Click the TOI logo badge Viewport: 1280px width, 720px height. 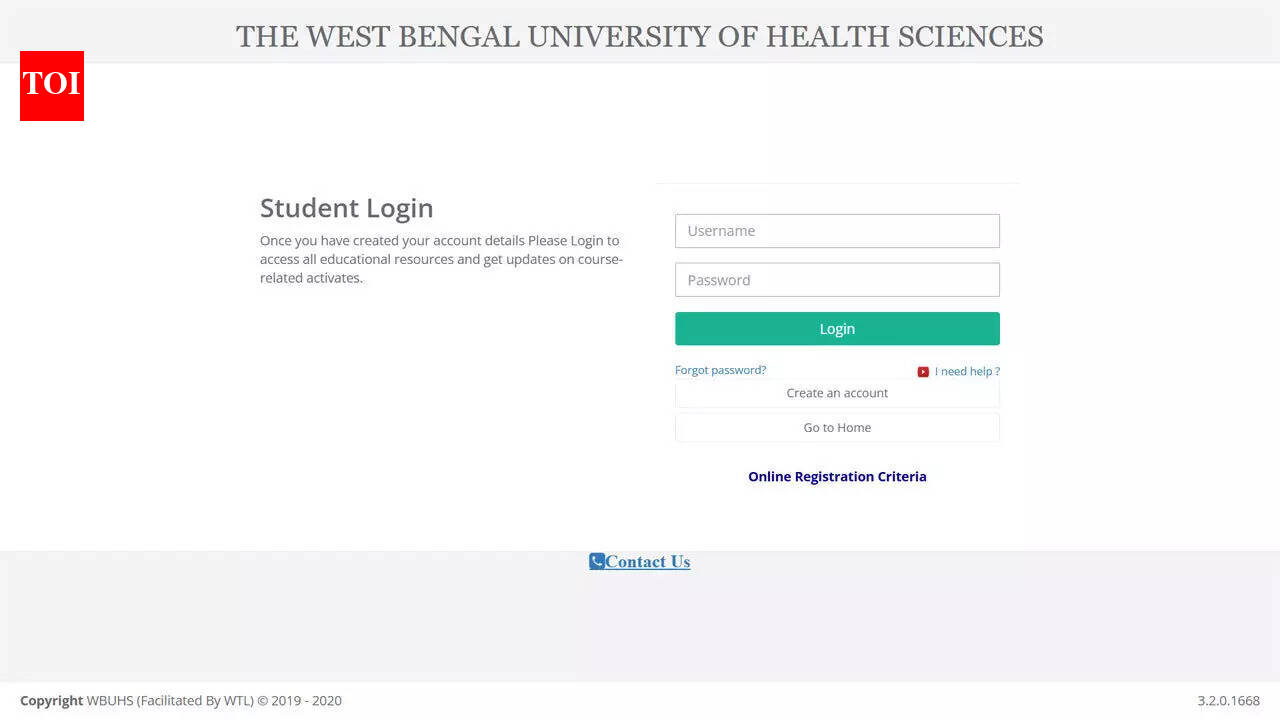pos(51,86)
